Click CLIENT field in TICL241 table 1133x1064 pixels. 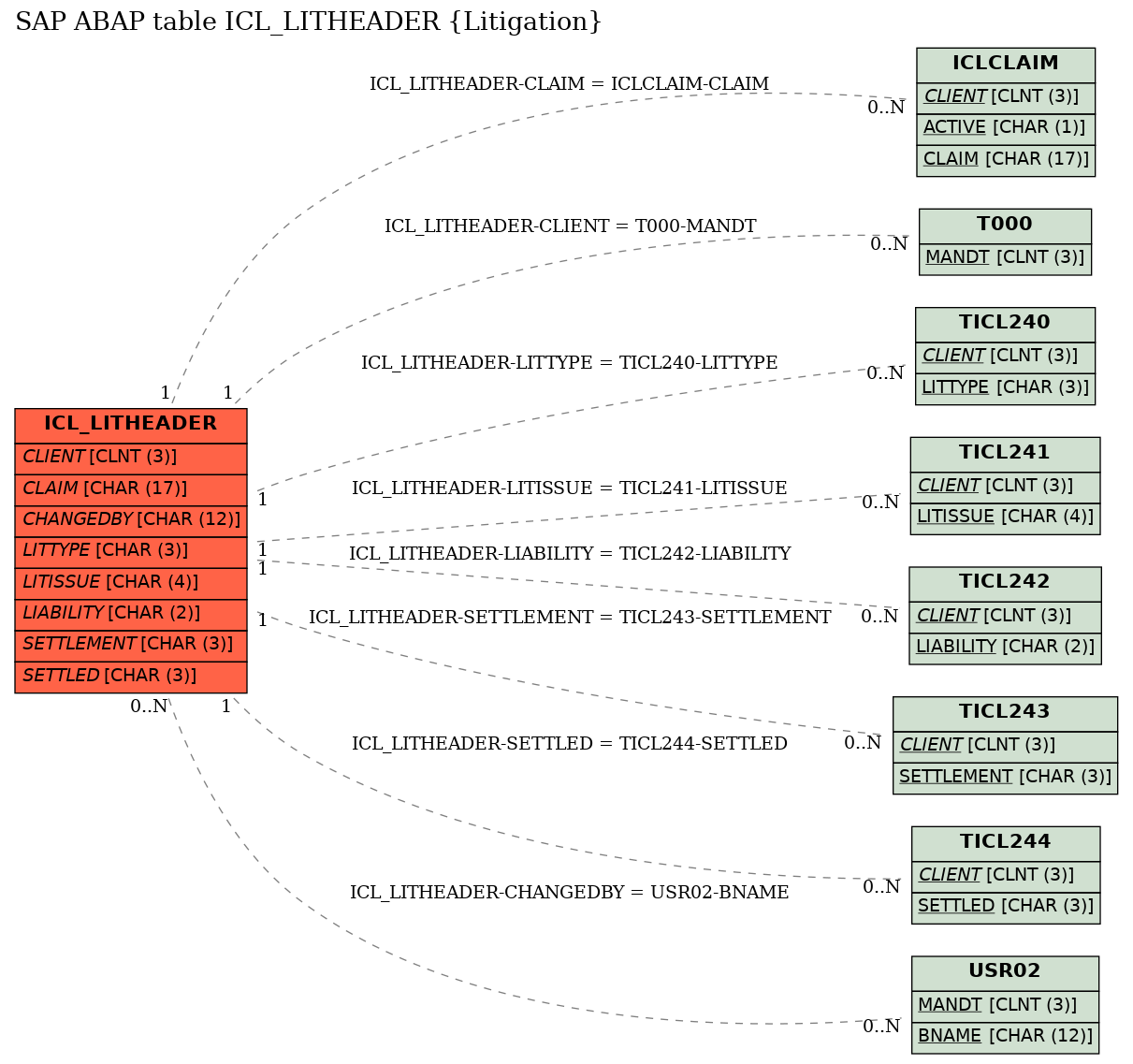1006,486
